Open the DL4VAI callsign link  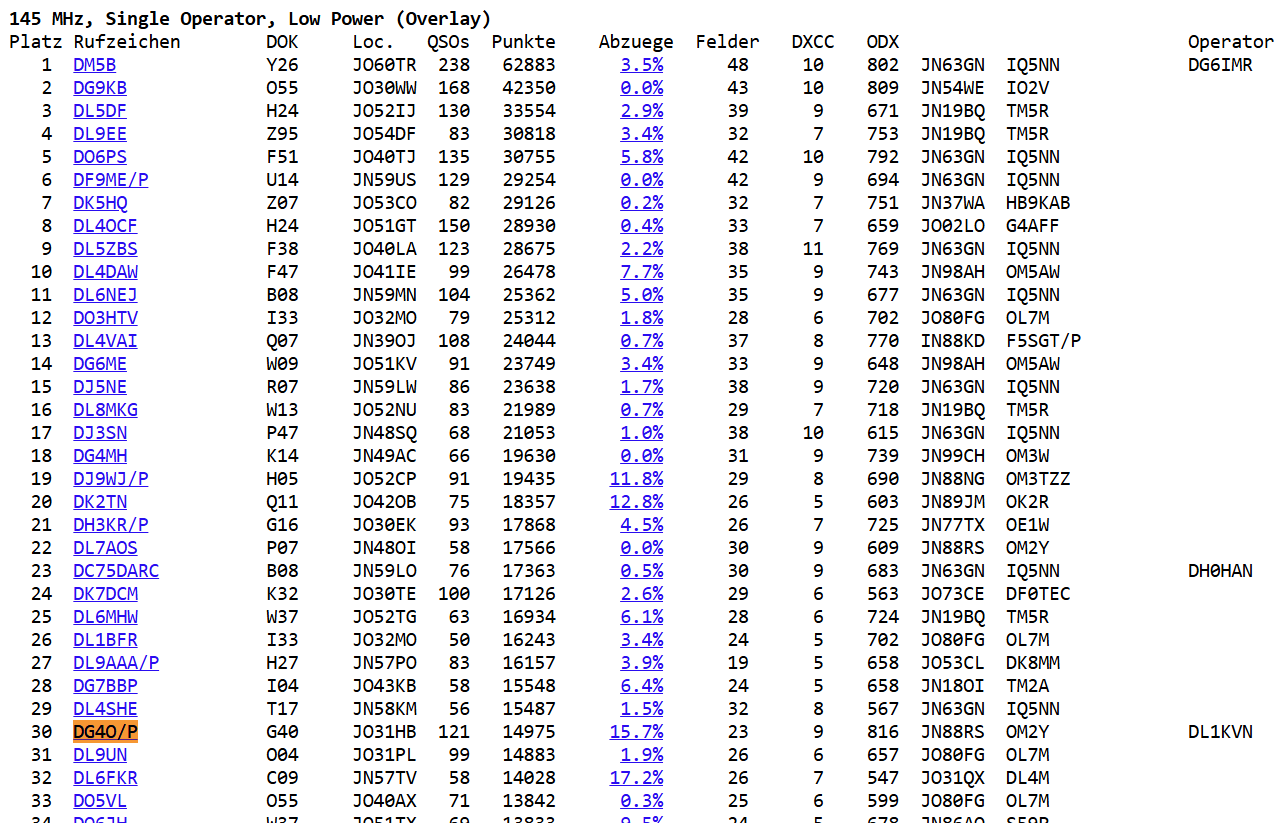(x=105, y=341)
